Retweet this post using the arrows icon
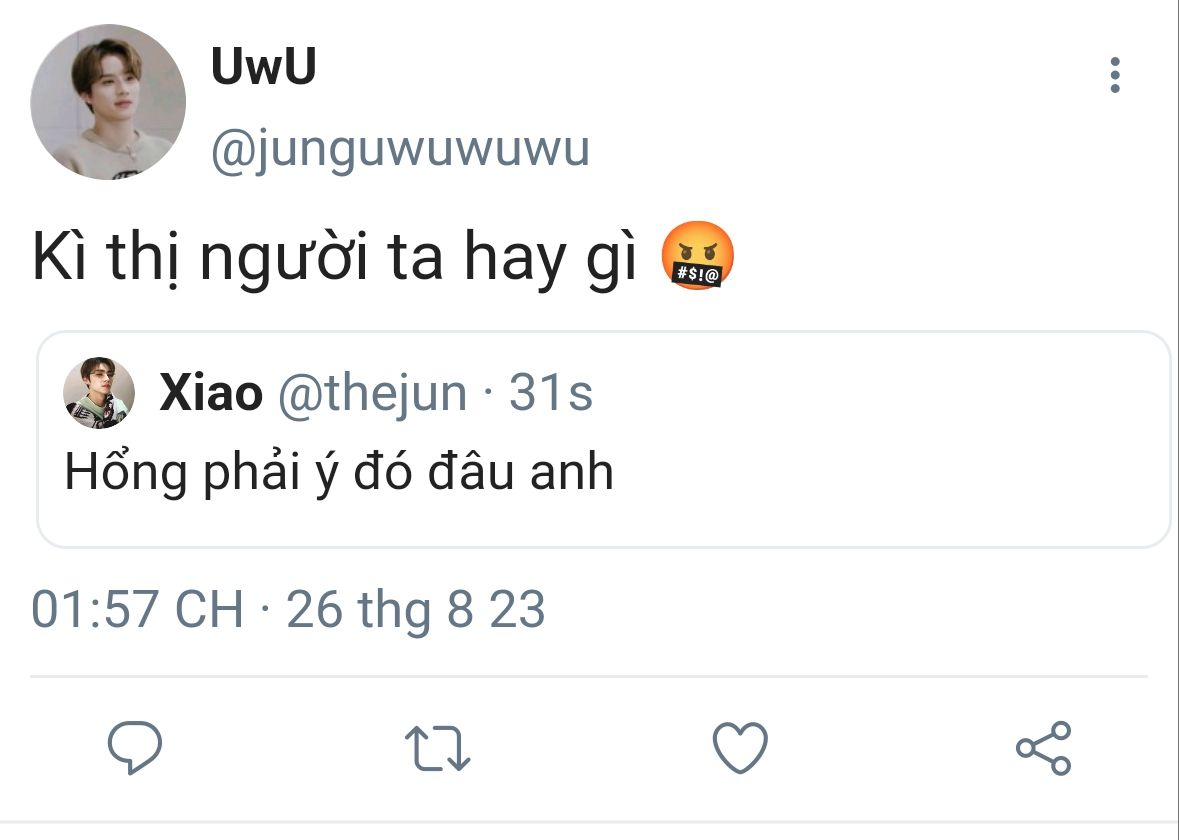 tap(437, 749)
